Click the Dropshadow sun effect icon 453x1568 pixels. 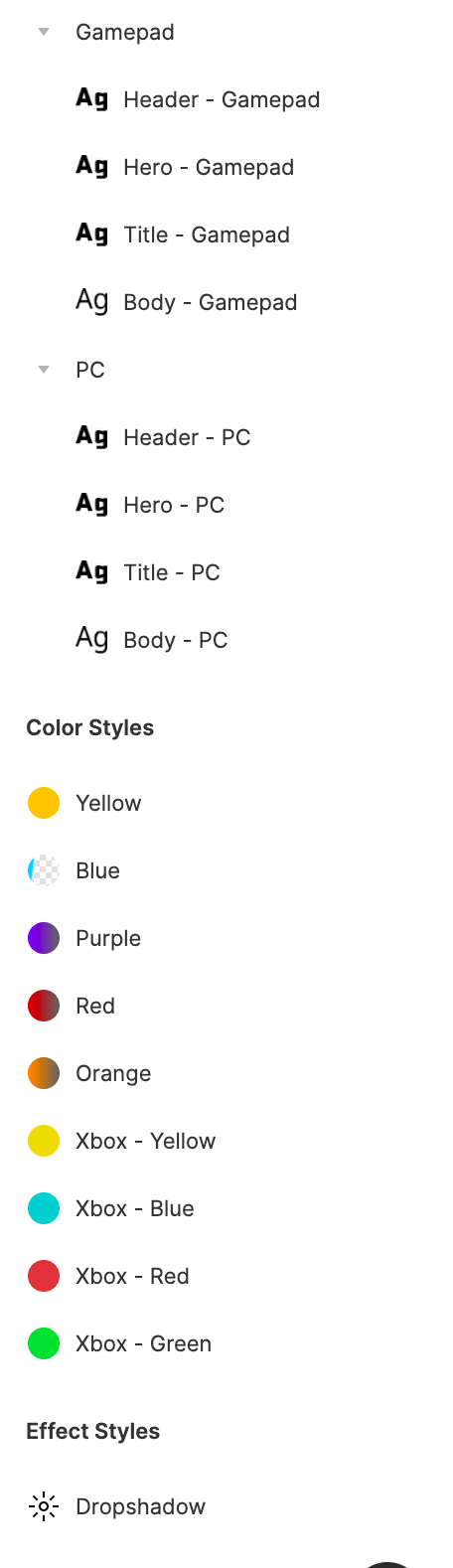click(44, 1506)
